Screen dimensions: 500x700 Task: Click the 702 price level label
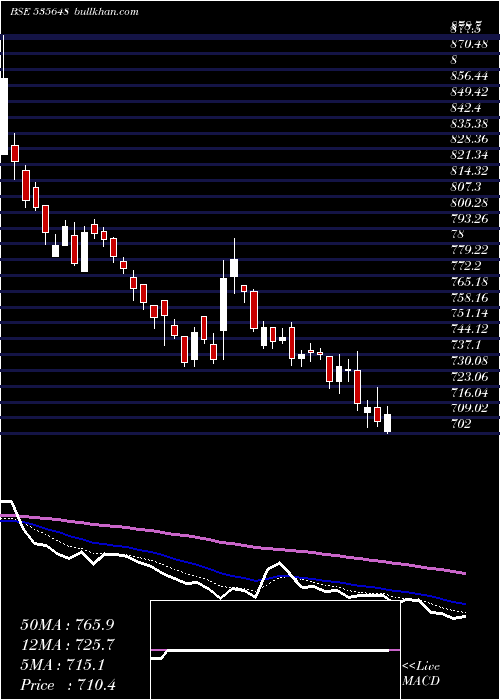(x=460, y=425)
